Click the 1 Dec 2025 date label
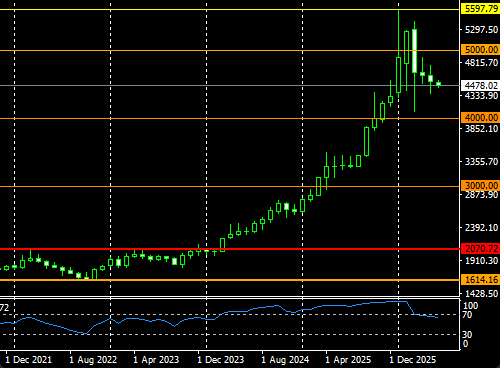 click(413, 360)
